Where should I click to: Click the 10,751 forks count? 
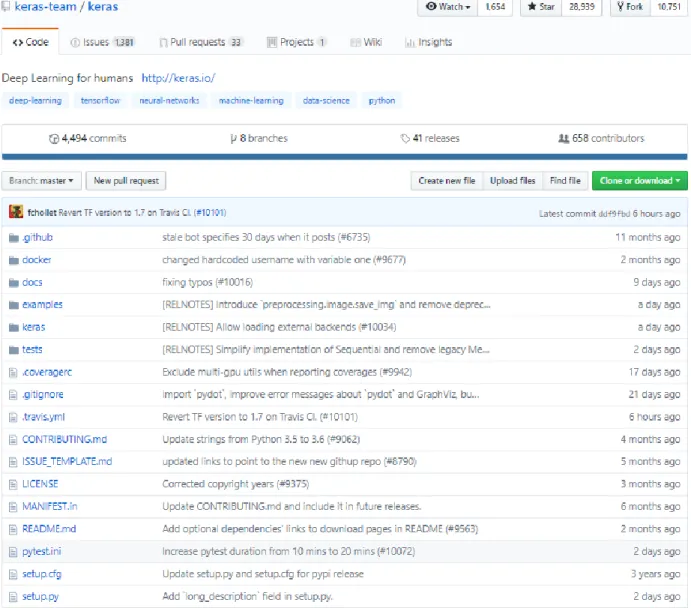tap(669, 7)
